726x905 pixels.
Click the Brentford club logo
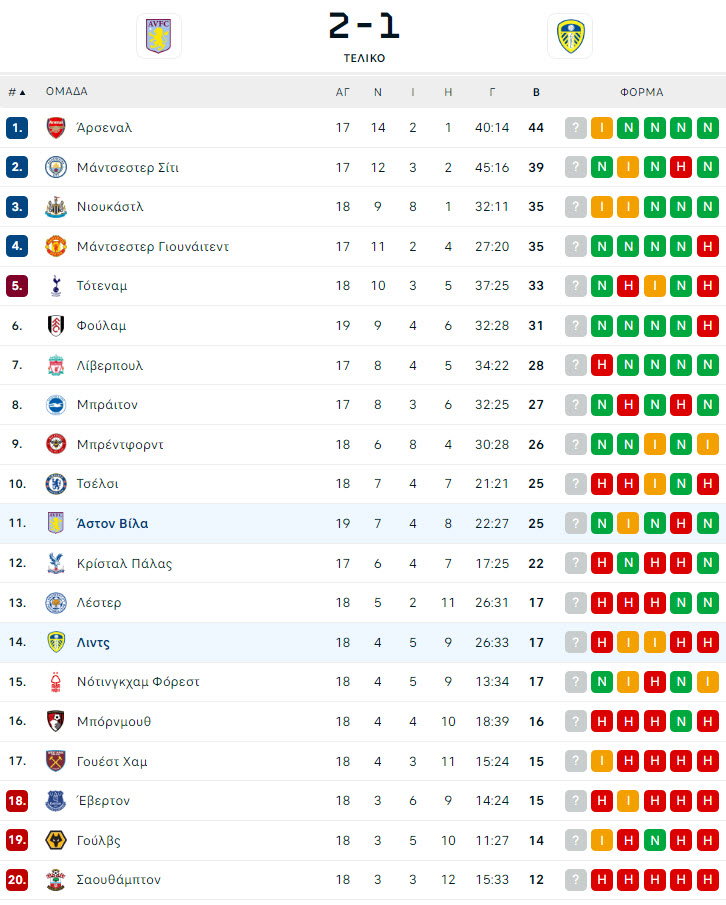click(56, 444)
